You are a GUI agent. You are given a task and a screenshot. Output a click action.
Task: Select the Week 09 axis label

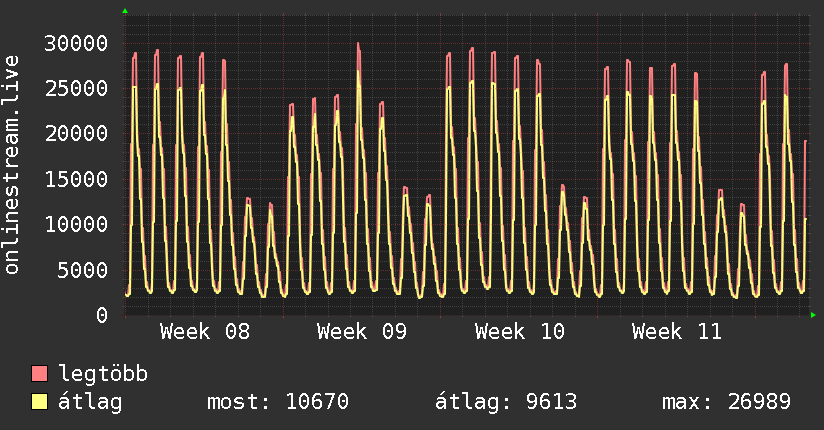362,332
